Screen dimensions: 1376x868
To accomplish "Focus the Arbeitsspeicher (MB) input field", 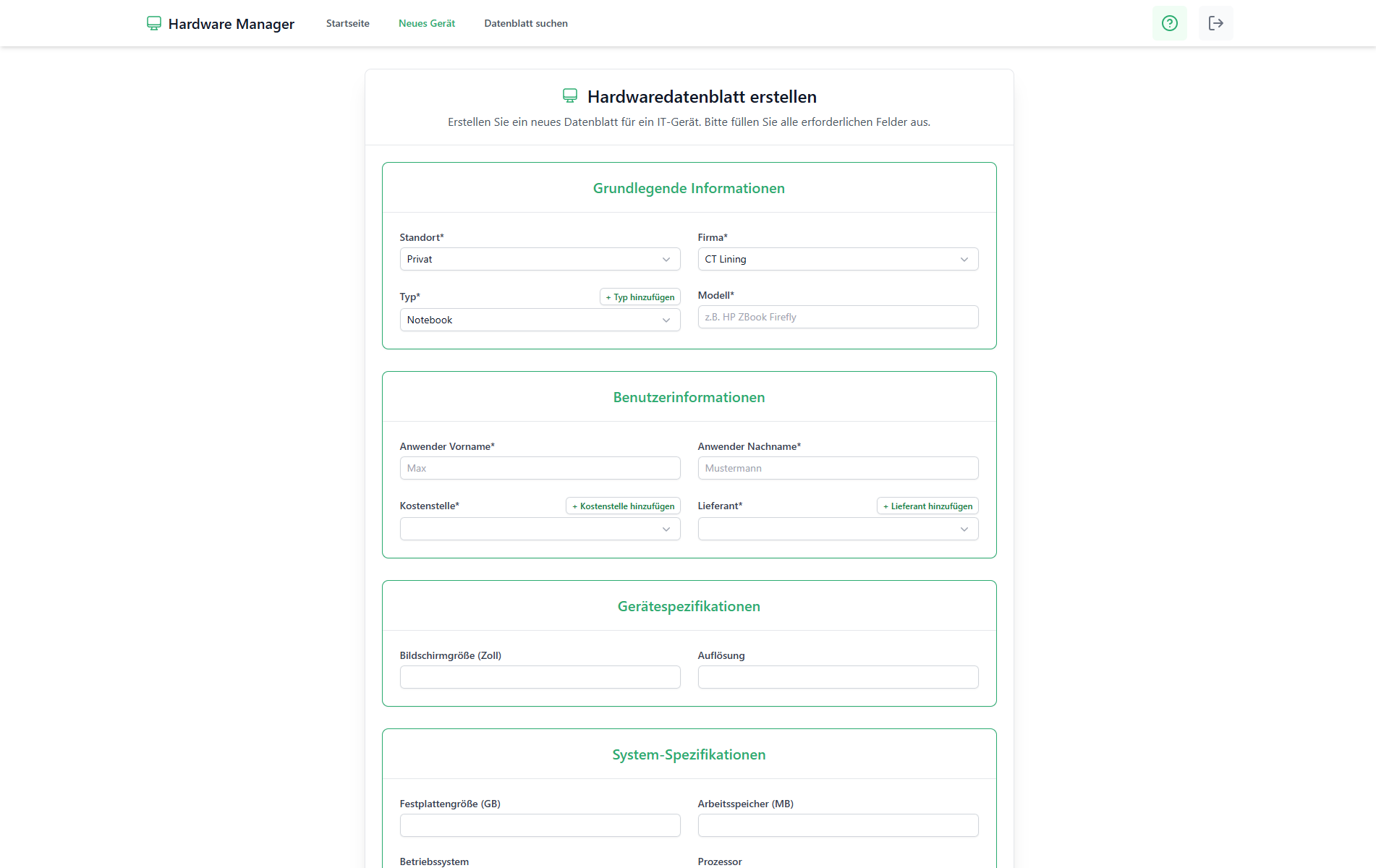I will point(838,825).
